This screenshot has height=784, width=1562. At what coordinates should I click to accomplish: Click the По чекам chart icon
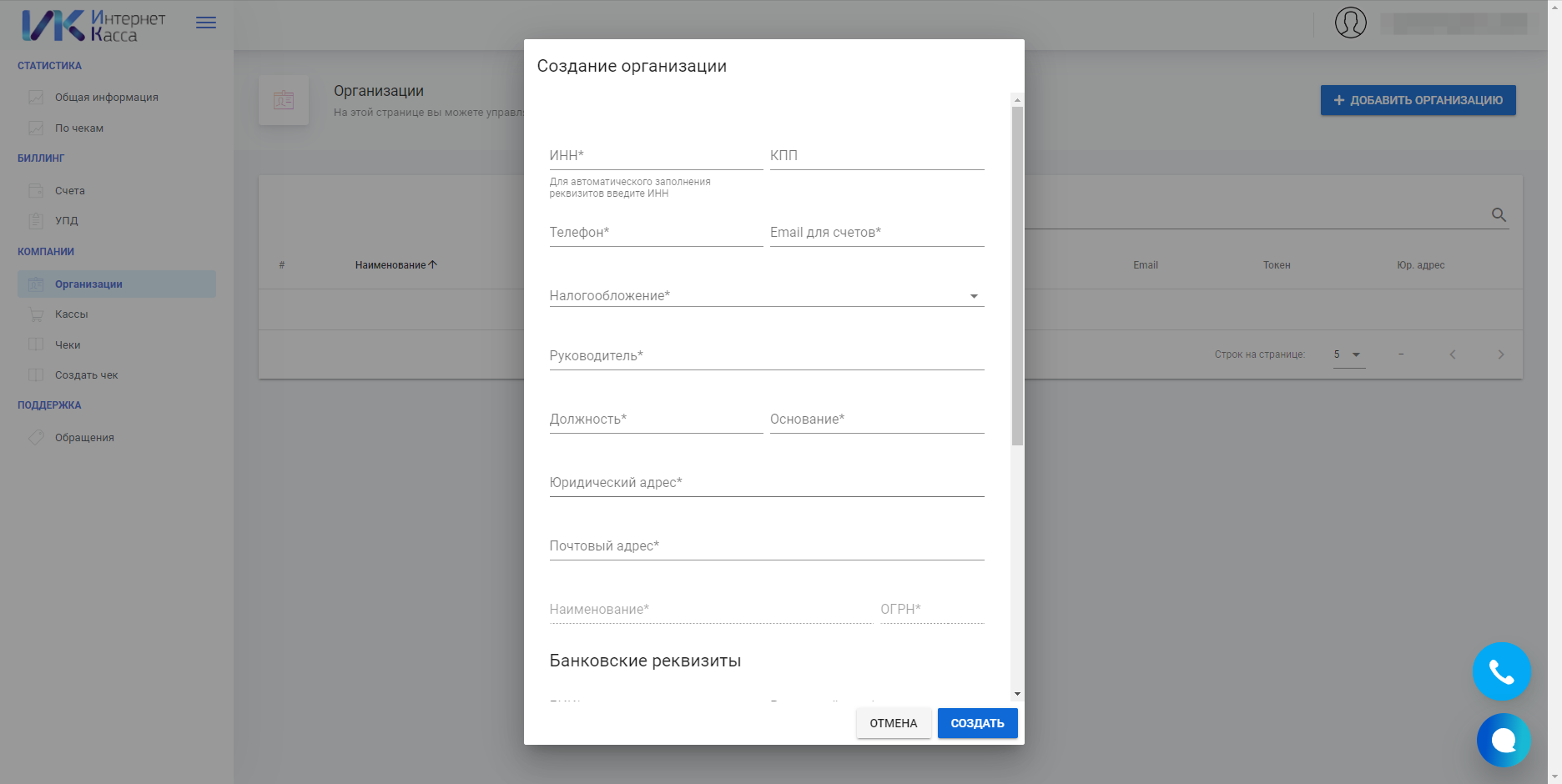pos(36,128)
